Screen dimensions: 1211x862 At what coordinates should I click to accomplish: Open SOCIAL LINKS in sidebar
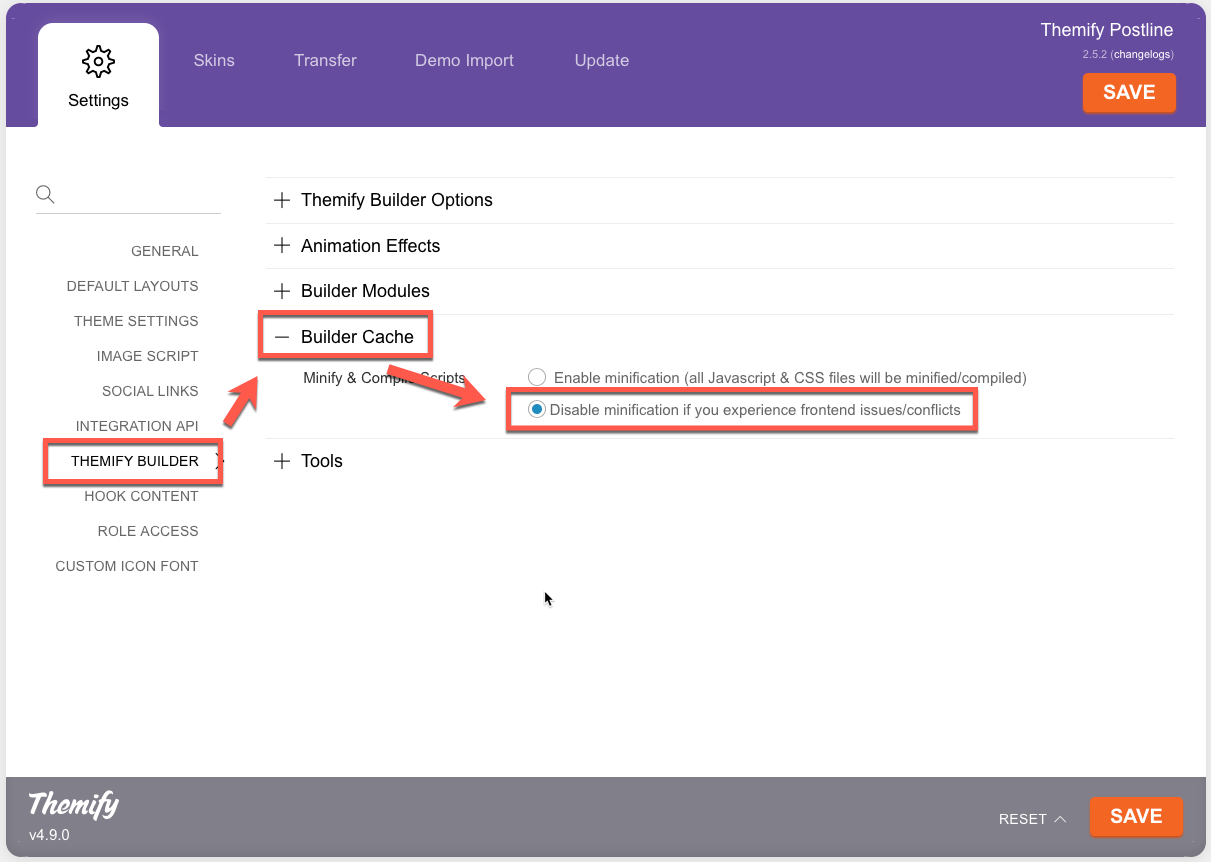(150, 391)
